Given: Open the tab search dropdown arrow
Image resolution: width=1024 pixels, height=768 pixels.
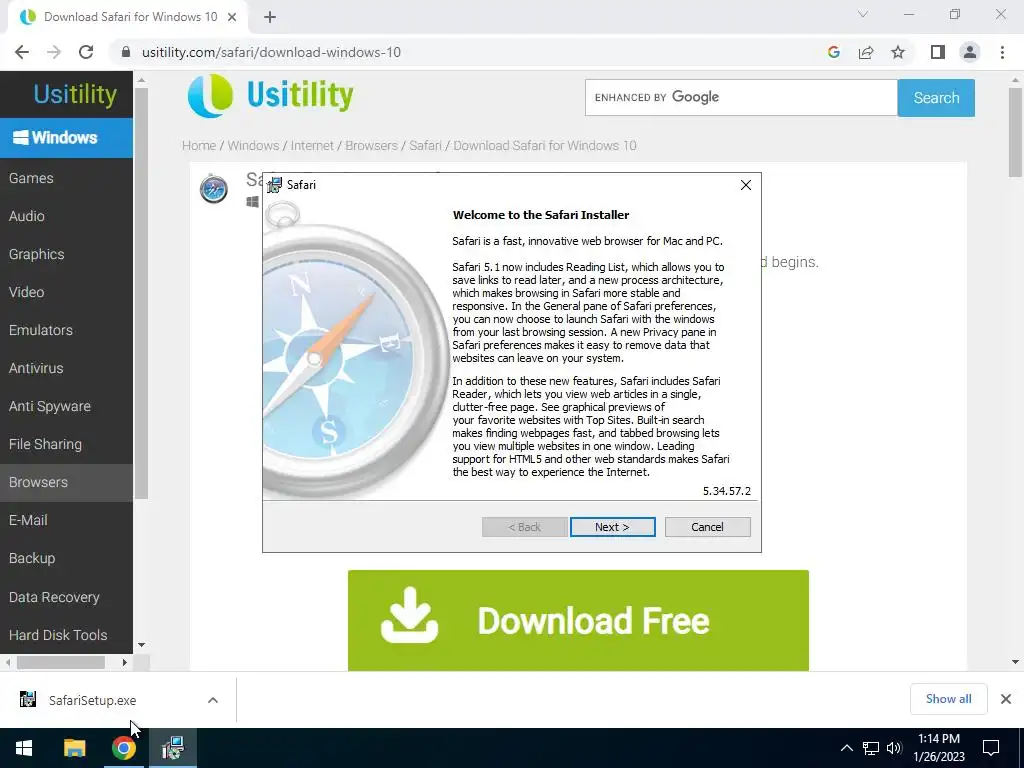Looking at the screenshot, I should click(863, 14).
